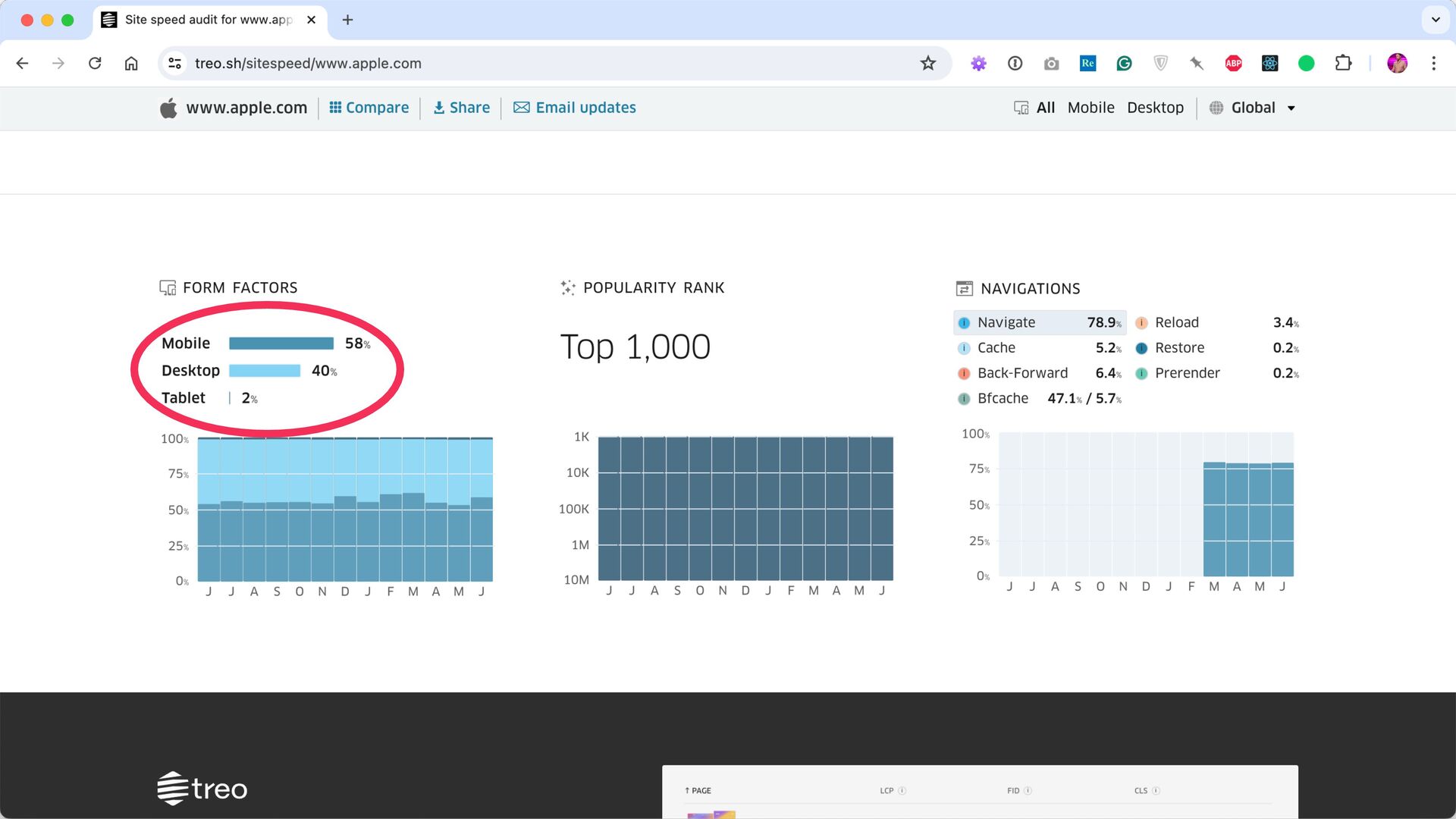Switch to the Mobile filter
This screenshot has height=819, width=1456.
pyautogui.click(x=1090, y=108)
